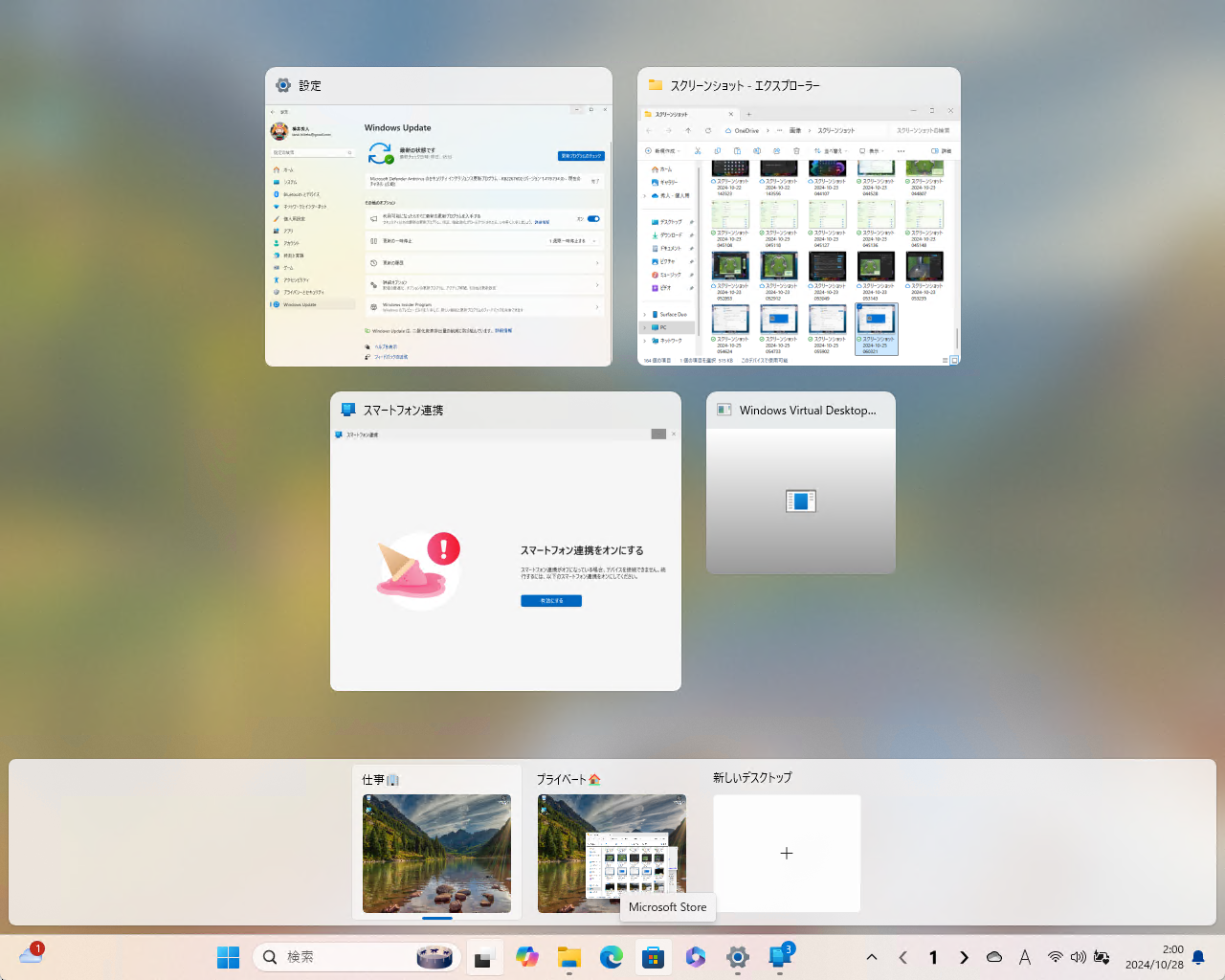Open quick settings via the volume icon
The width and height of the screenshot is (1225, 980).
pyautogui.click(x=1079, y=957)
